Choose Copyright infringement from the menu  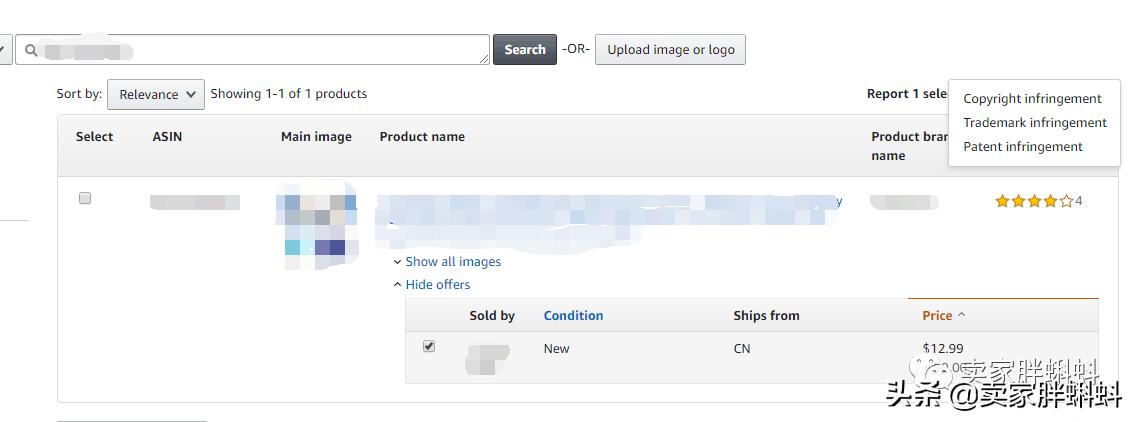(1032, 99)
